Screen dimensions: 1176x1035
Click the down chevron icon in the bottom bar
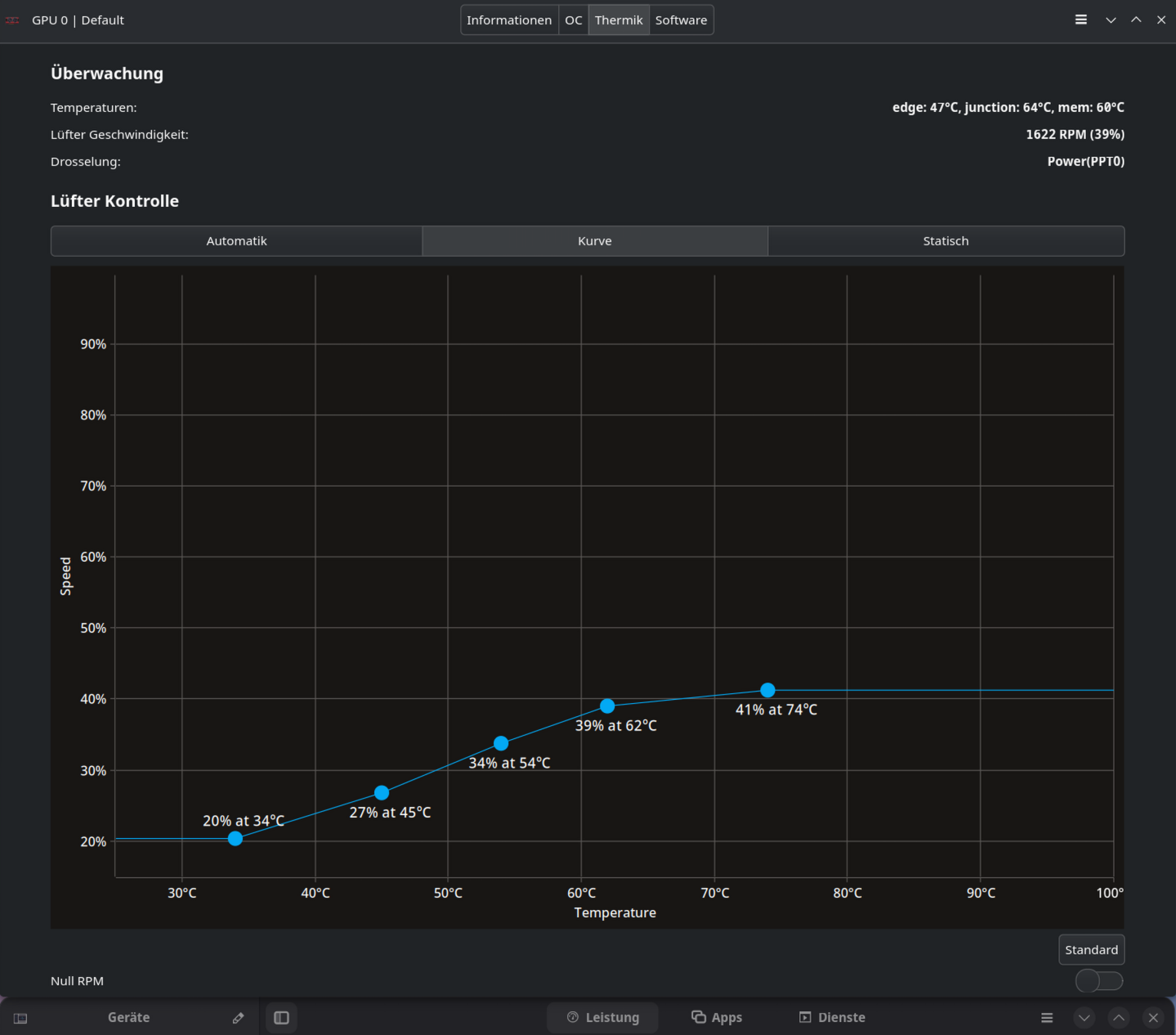pos(1084,1018)
